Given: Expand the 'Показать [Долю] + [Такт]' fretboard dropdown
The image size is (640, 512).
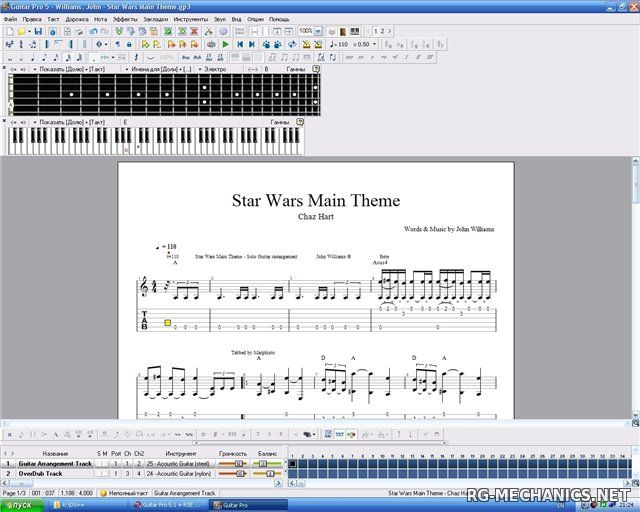Looking at the screenshot, I should 34,69.
